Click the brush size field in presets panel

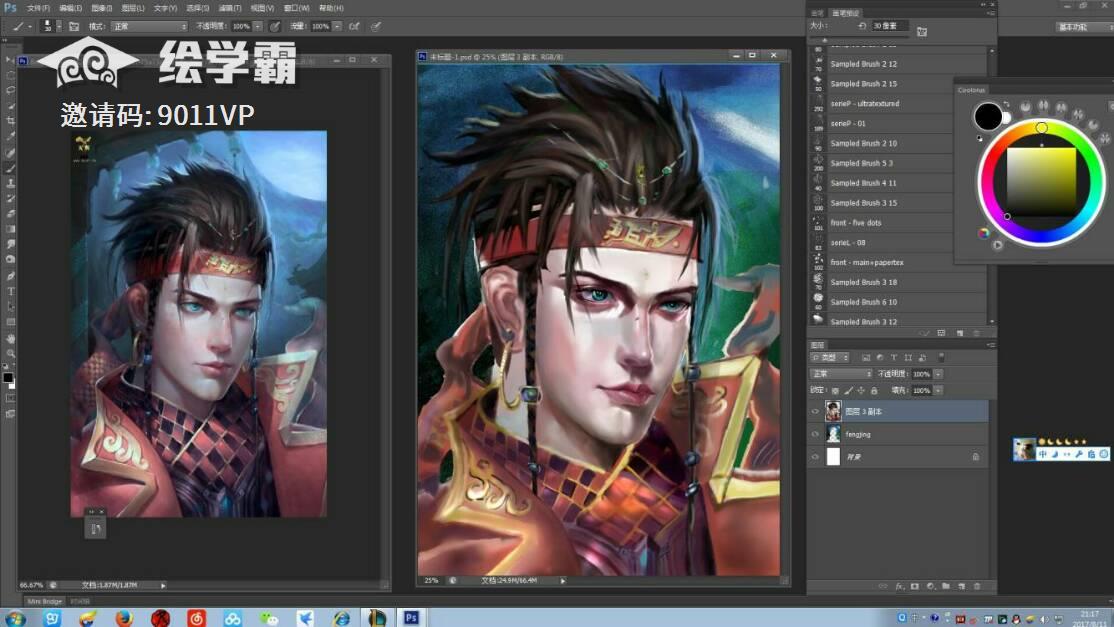point(890,26)
